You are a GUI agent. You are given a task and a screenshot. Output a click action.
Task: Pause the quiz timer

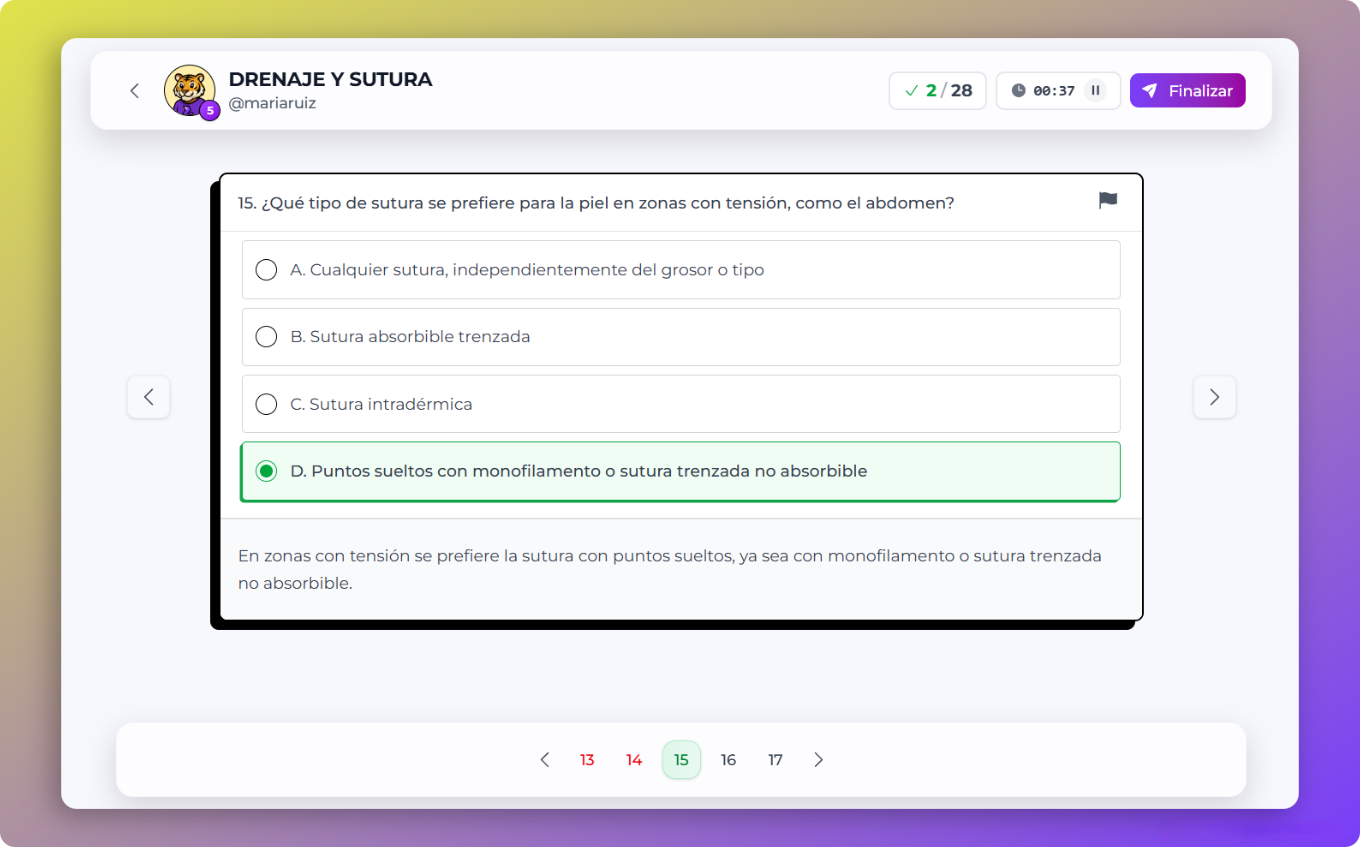(x=1096, y=90)
